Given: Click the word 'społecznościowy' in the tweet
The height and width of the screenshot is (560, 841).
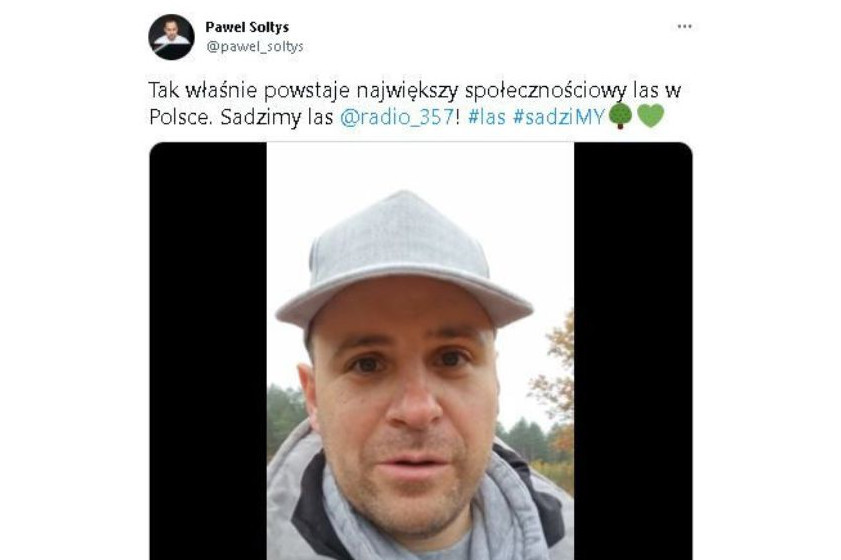Looking at the screenshot, I should click(x=545, y=90).
